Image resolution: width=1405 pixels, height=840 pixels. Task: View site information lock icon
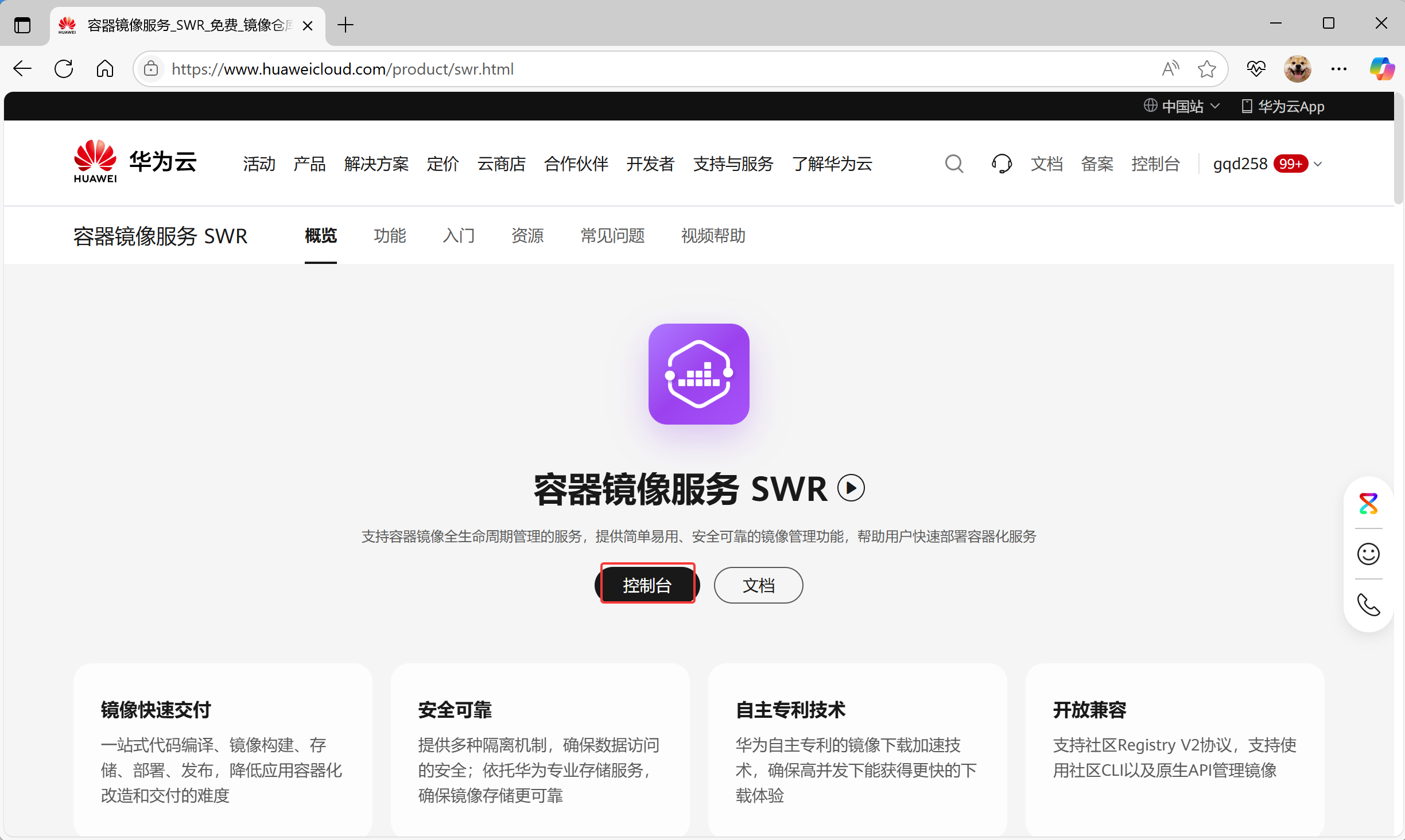151,69
